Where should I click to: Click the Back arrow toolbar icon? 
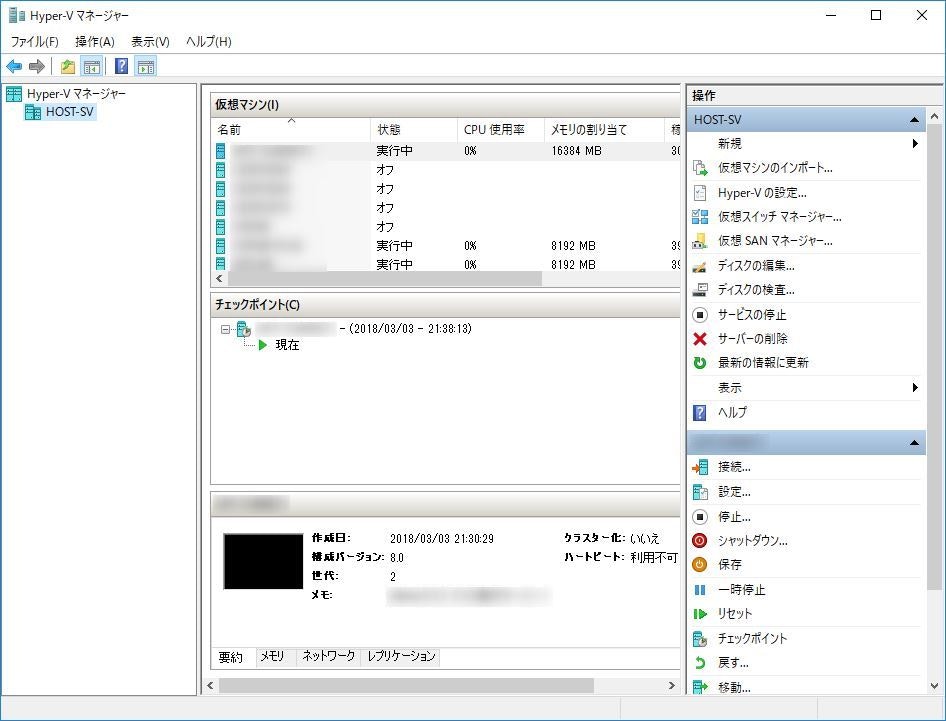point(14,66)
